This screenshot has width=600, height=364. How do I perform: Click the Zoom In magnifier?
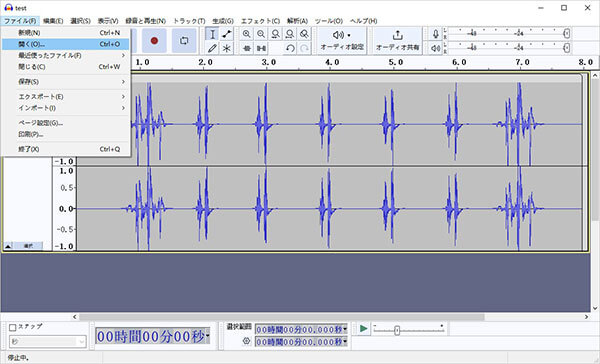tap(247, 34)
